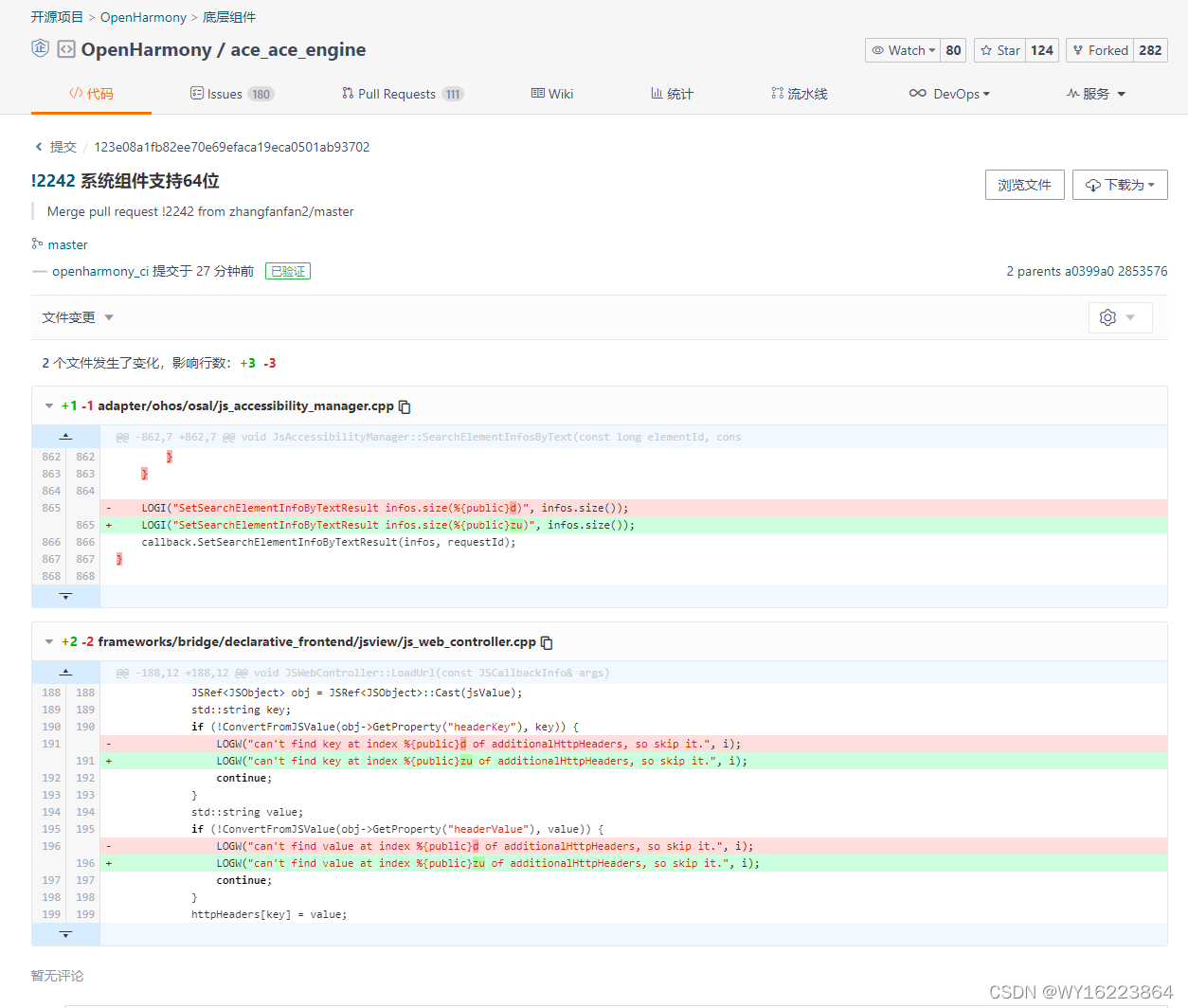Click the Issues count badge 180
This screenshot has width=1188, height=1008.
coord(261,94)
